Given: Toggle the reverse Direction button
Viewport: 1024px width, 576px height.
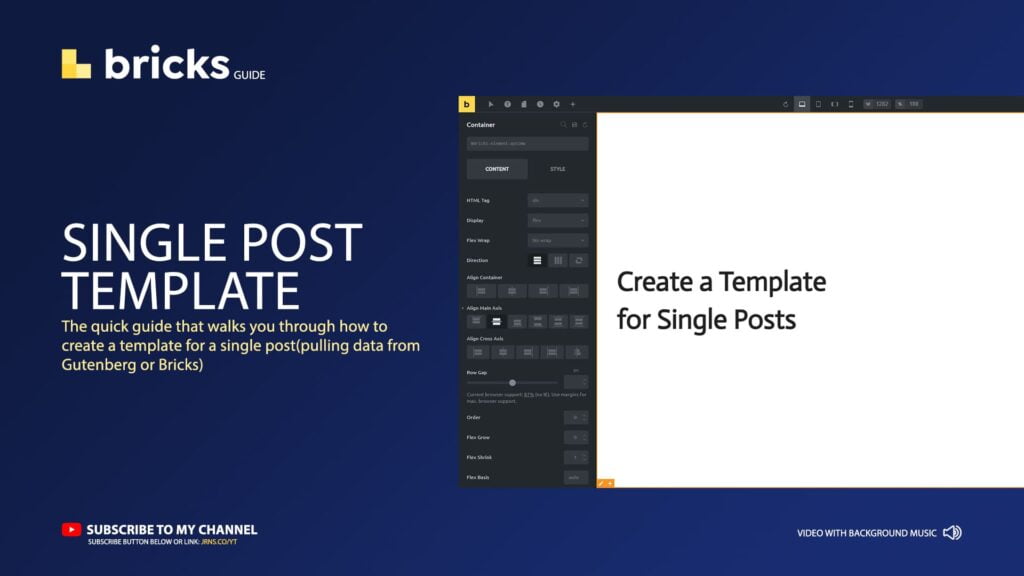Looking at the screenshot, I should click(579, 261).
